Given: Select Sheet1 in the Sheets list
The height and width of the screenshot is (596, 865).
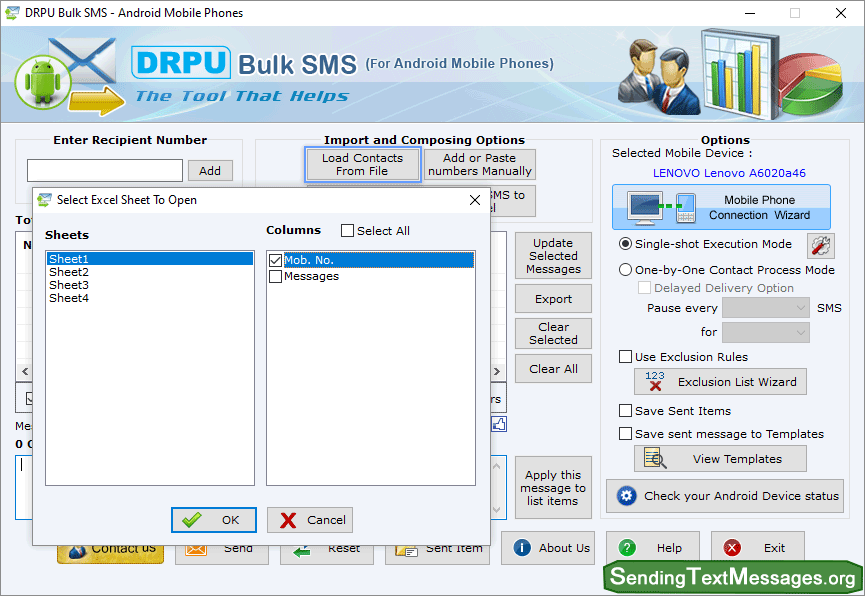Looking at the screenshot, I should point(150,259).
